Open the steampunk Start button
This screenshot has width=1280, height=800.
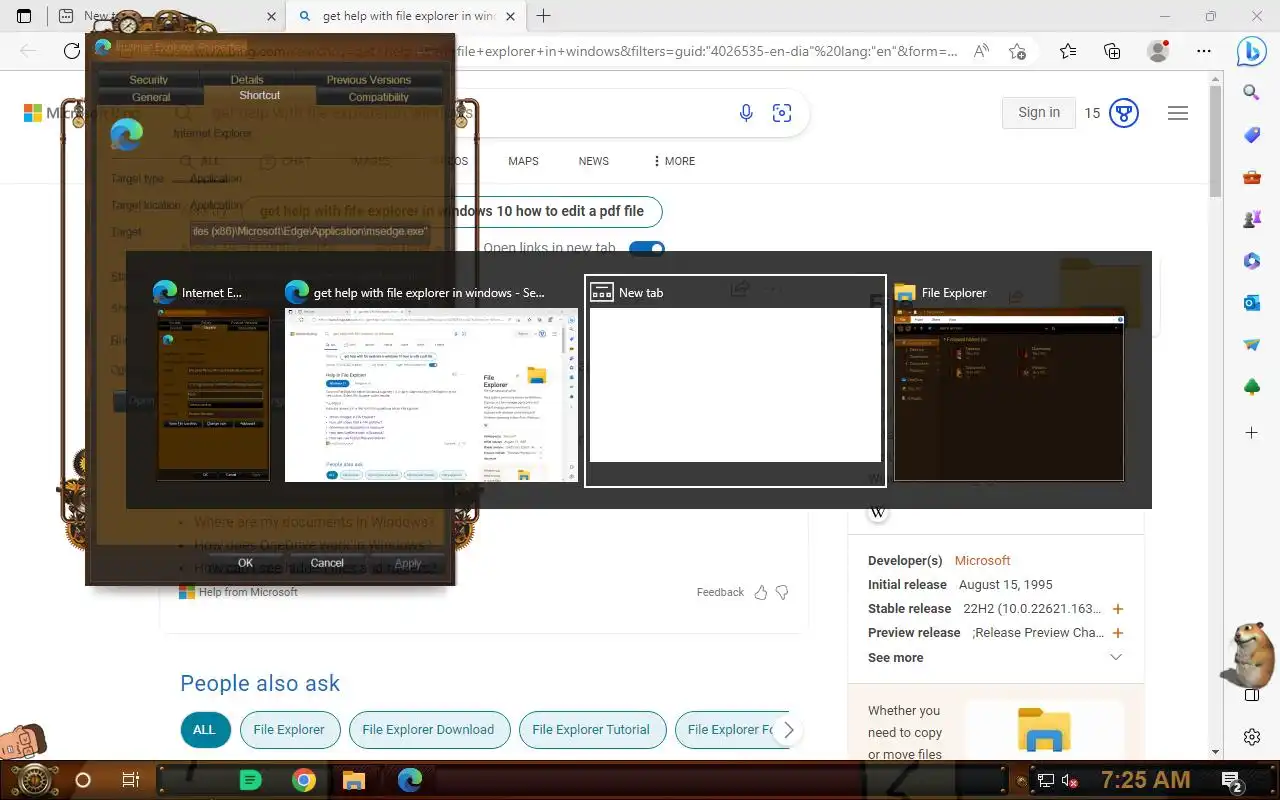pyautogui.click(x=33, y=780)
